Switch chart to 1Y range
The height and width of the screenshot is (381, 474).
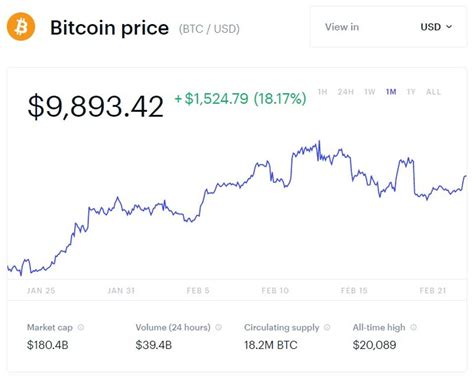[x=411, y=92]
